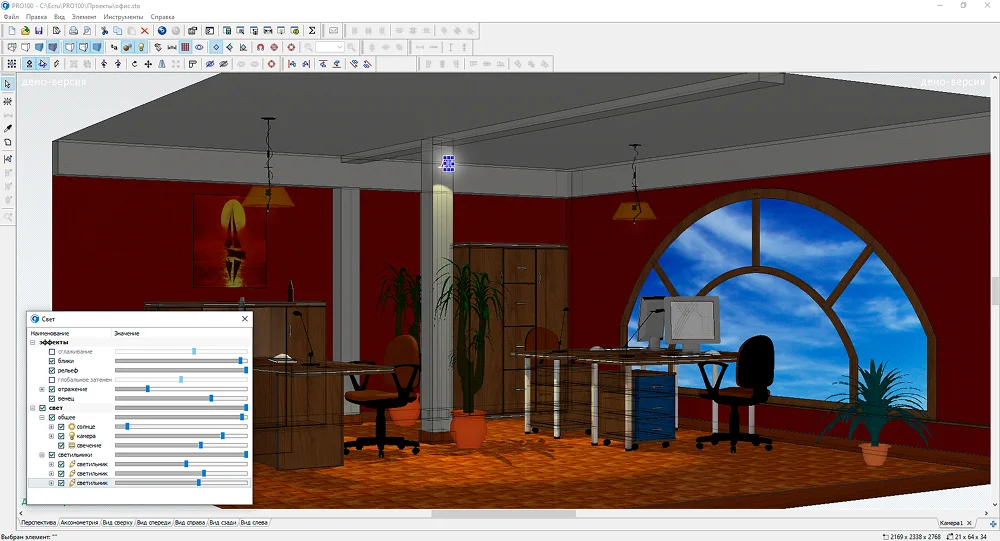The height and width of the screenshot is (541, 1000).
Task: Select the eyedropper tool in left sidebar
Action: [8, 128]
